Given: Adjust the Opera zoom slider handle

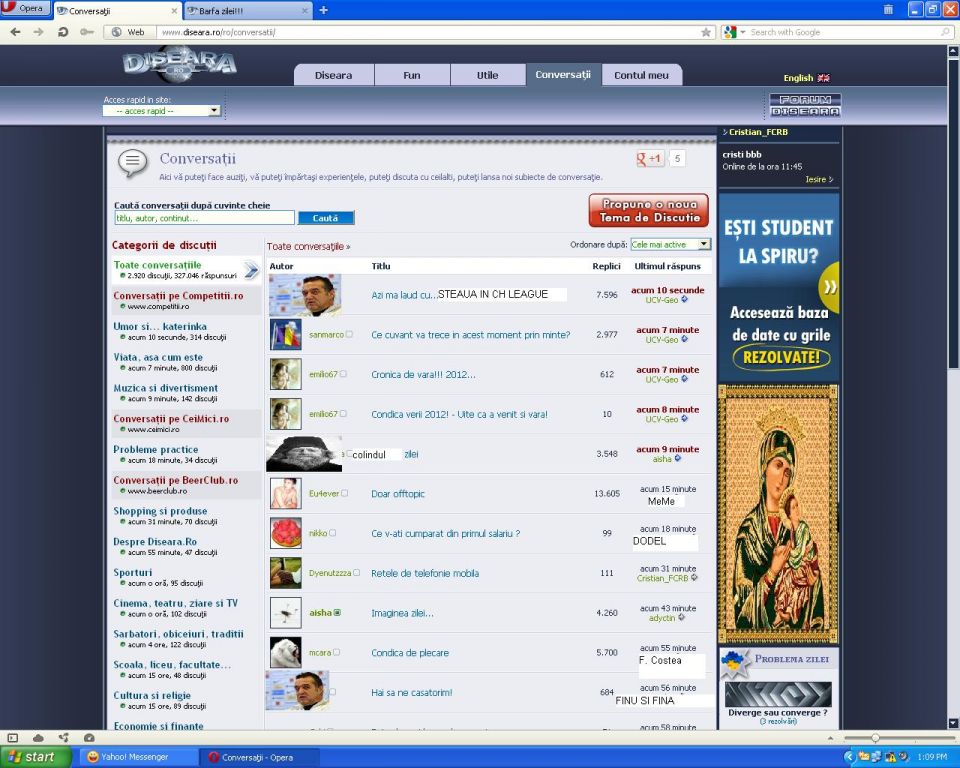Looking at the screenshot, I should pyautogui.click(x=875, y=738).
